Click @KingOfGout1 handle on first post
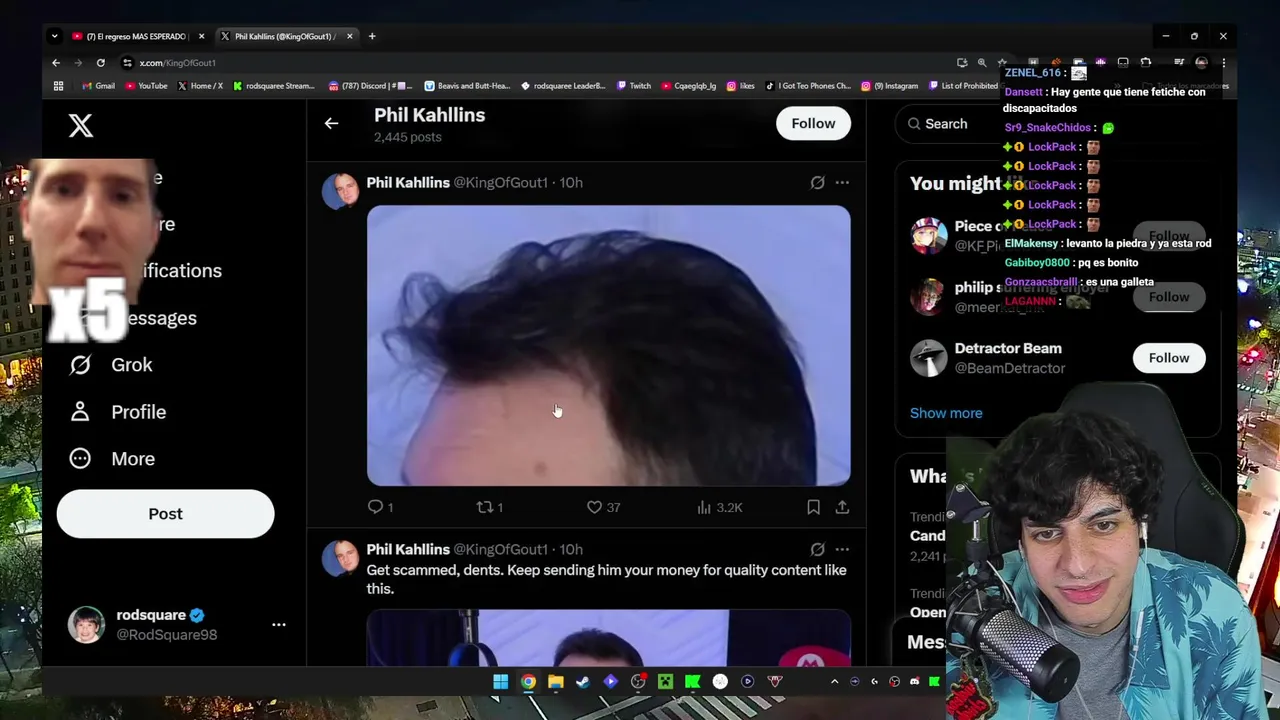This screenshot has height=720, width=1280. (x=500, y=183)
